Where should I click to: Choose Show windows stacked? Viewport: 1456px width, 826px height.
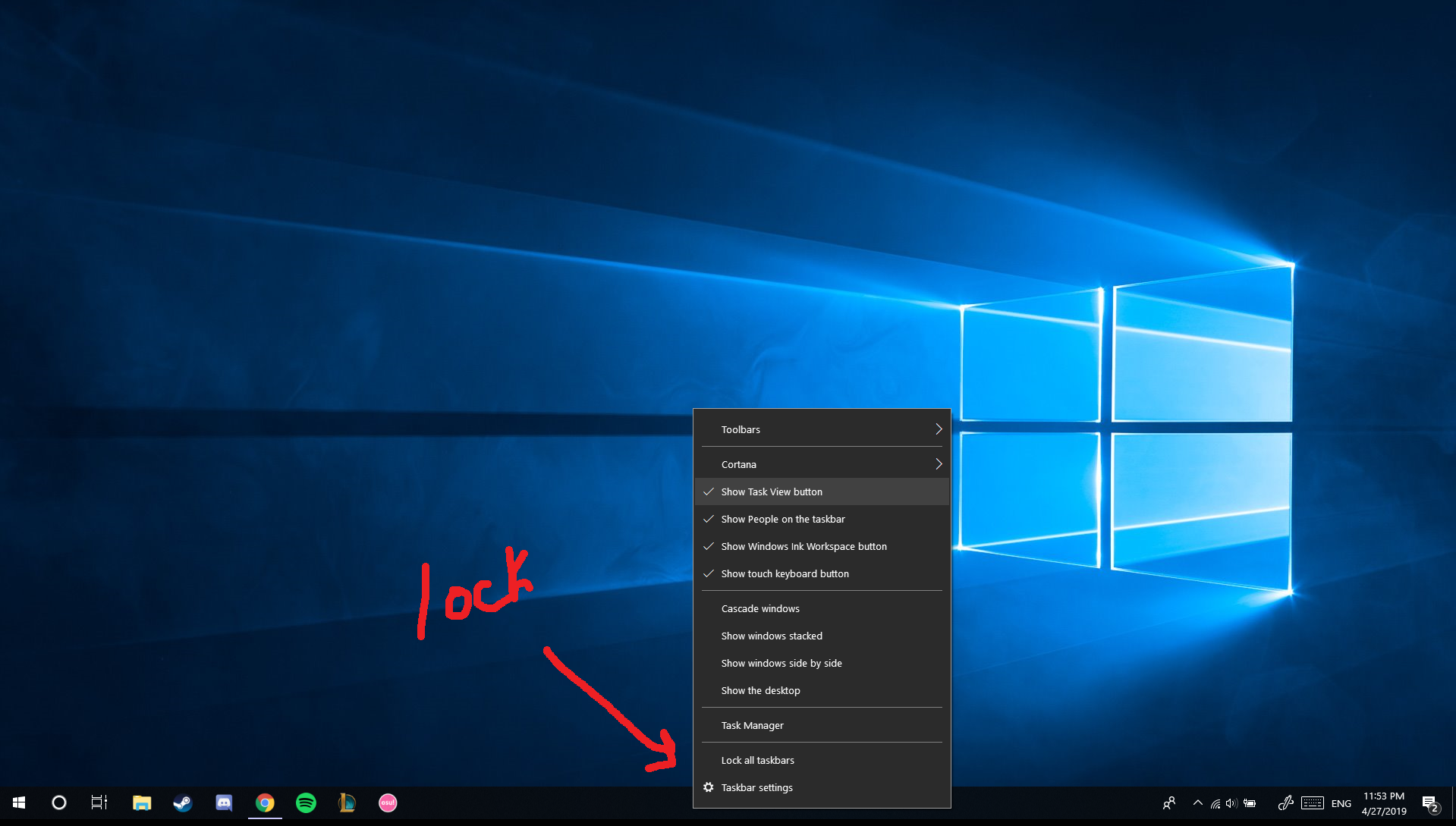pos(822,636)
